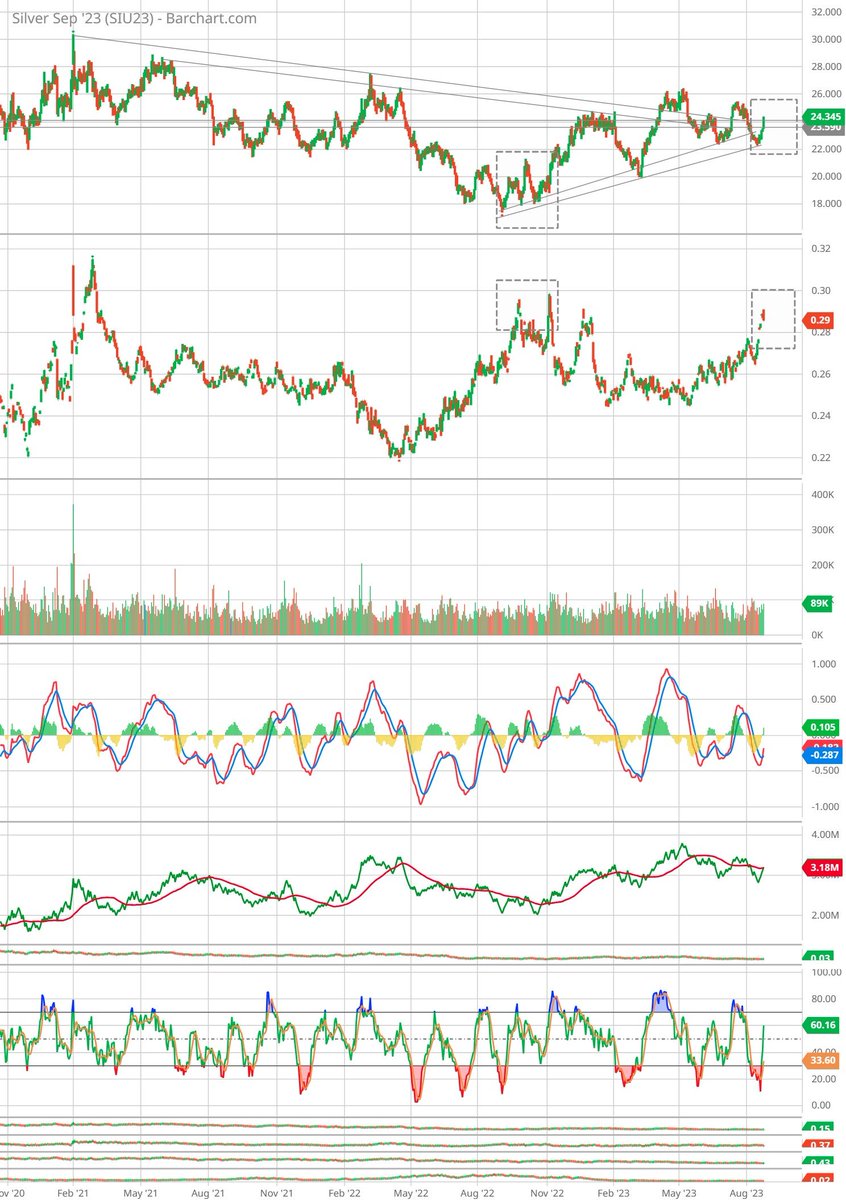Select the 1.000 MACD axis label
The width and height of the screenshot is (846, 1200).
(x=824, y=665)
